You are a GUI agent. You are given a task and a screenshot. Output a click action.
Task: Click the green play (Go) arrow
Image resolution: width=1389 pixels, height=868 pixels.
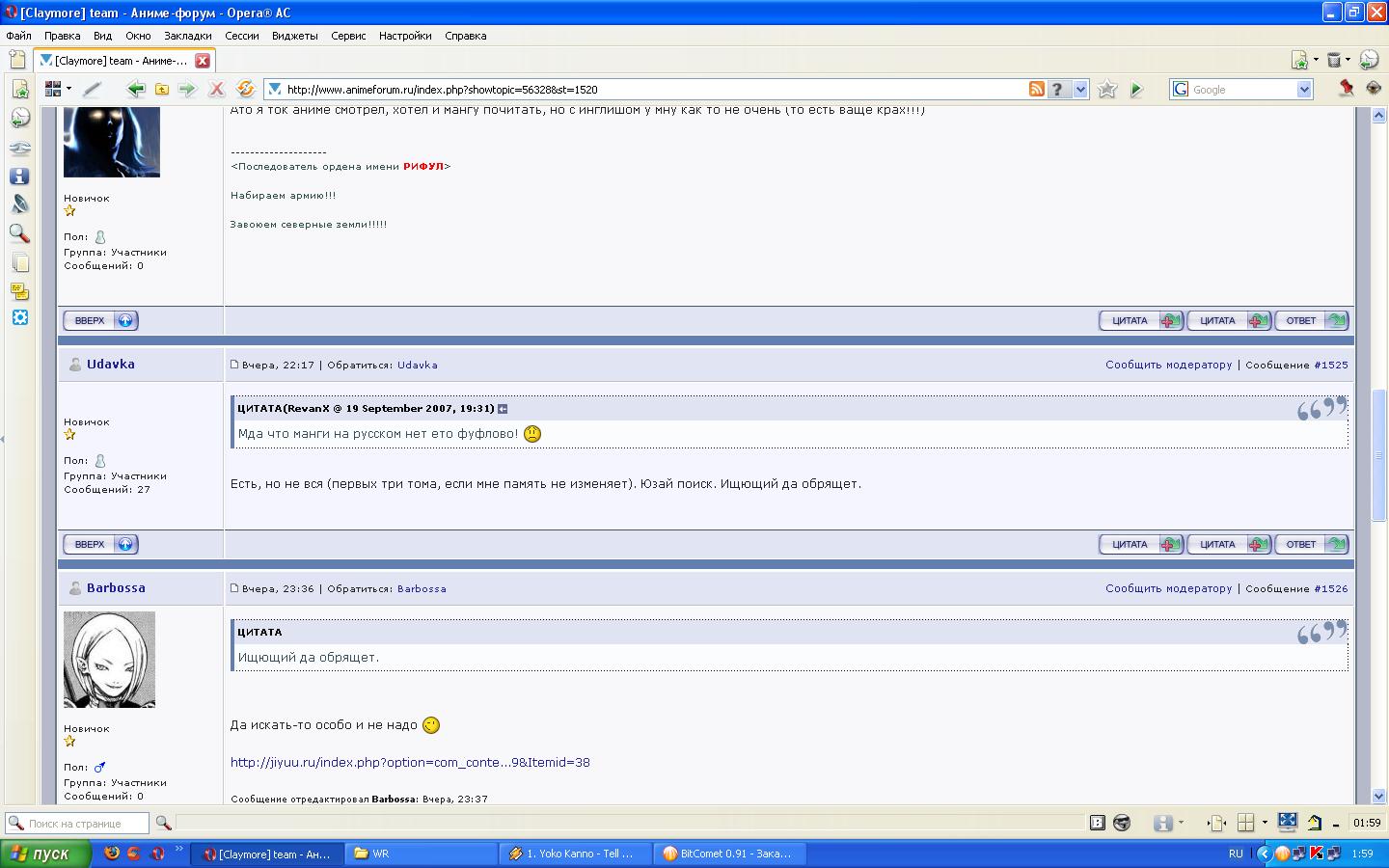pos(1136,89)
